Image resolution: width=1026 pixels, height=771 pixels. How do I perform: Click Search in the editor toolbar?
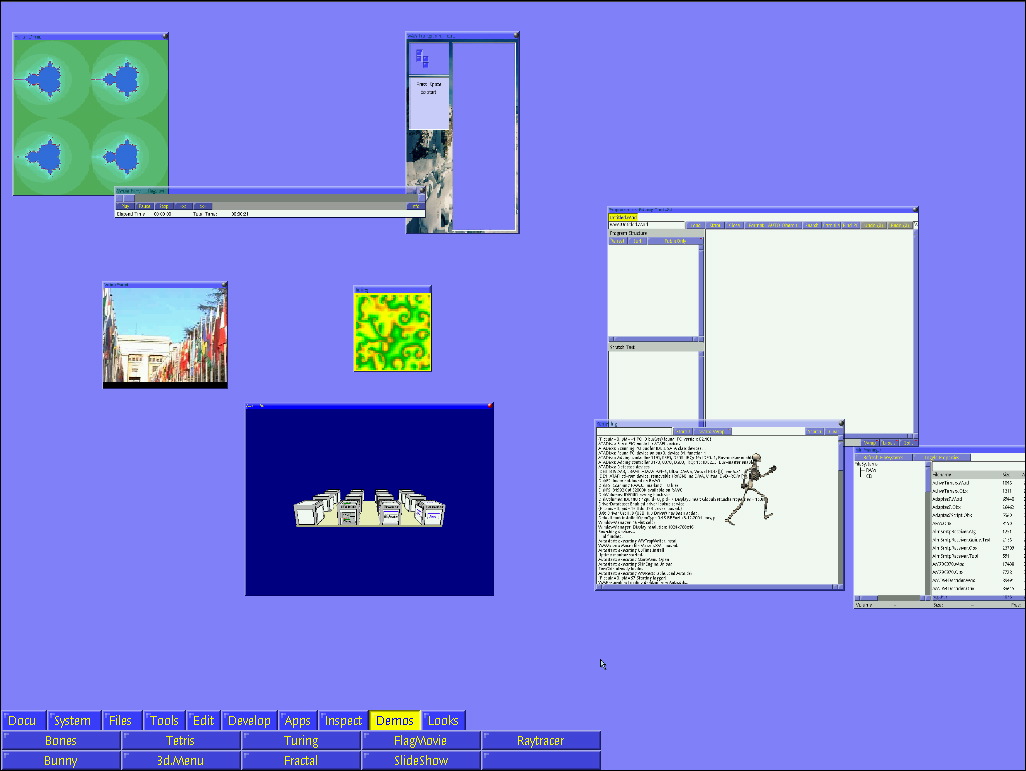(x=812, y=225)
